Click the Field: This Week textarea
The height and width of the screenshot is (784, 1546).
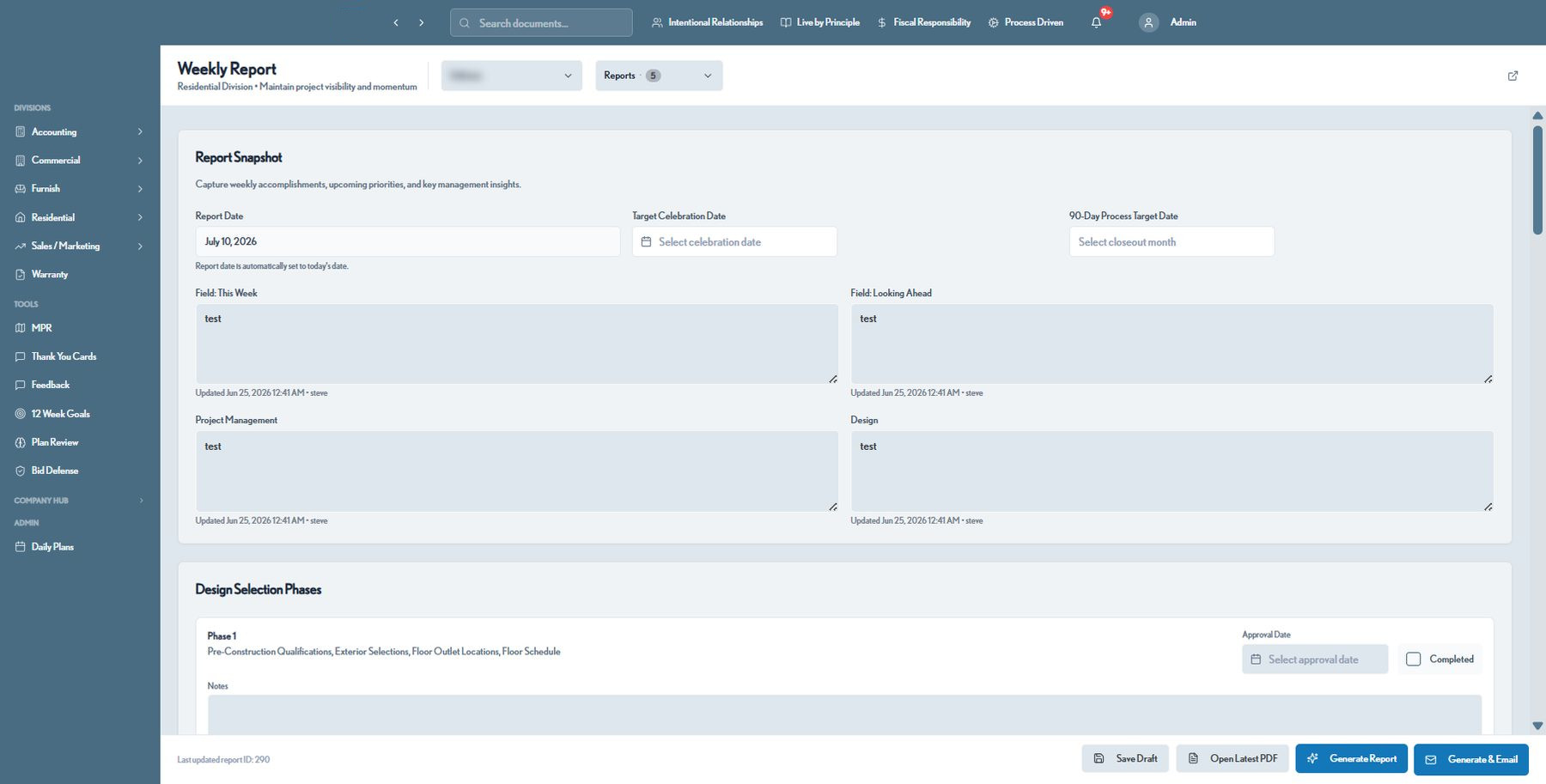pos(517,343)
